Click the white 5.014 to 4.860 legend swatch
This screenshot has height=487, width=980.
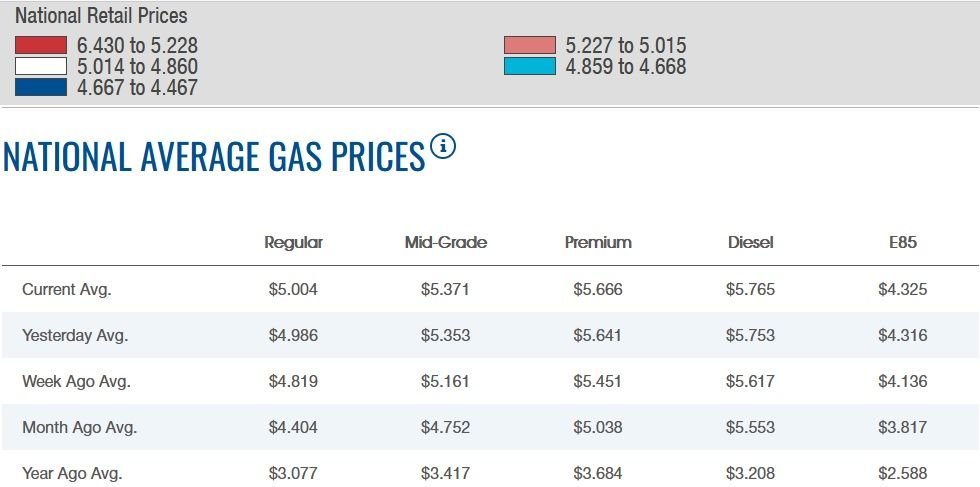[41, 66]
